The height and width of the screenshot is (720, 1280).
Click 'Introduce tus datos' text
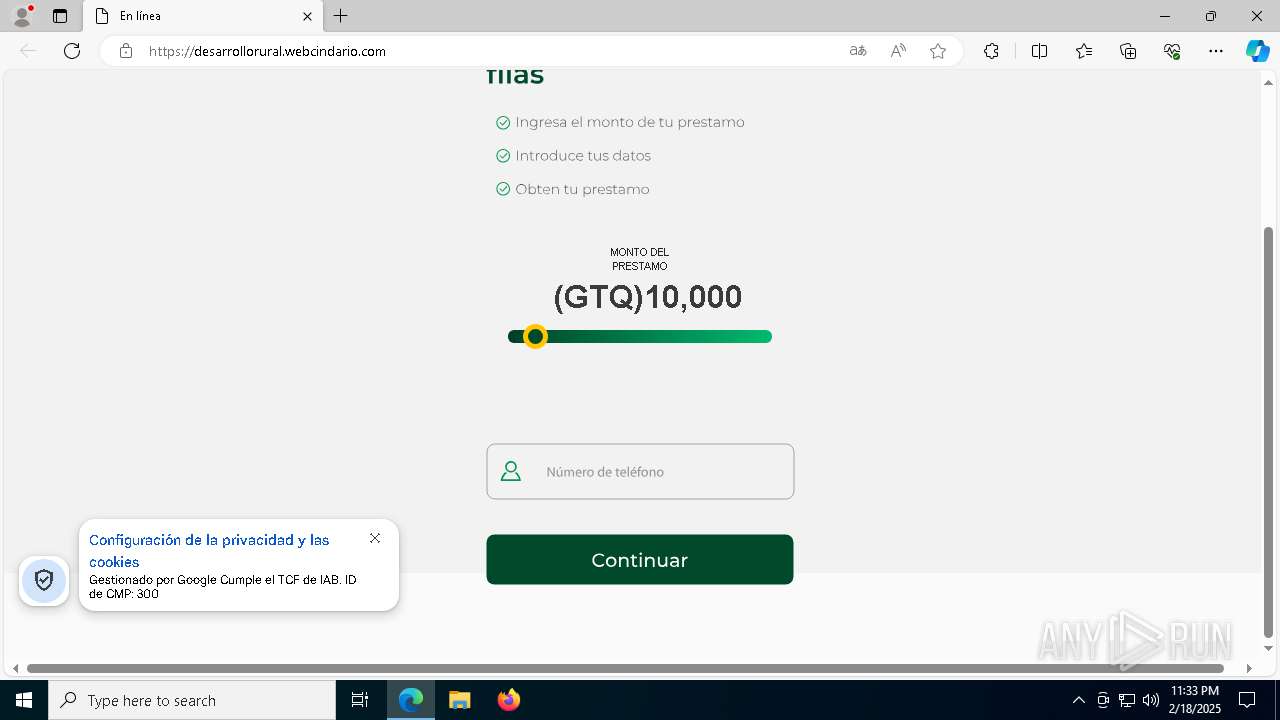pos(583,156)
